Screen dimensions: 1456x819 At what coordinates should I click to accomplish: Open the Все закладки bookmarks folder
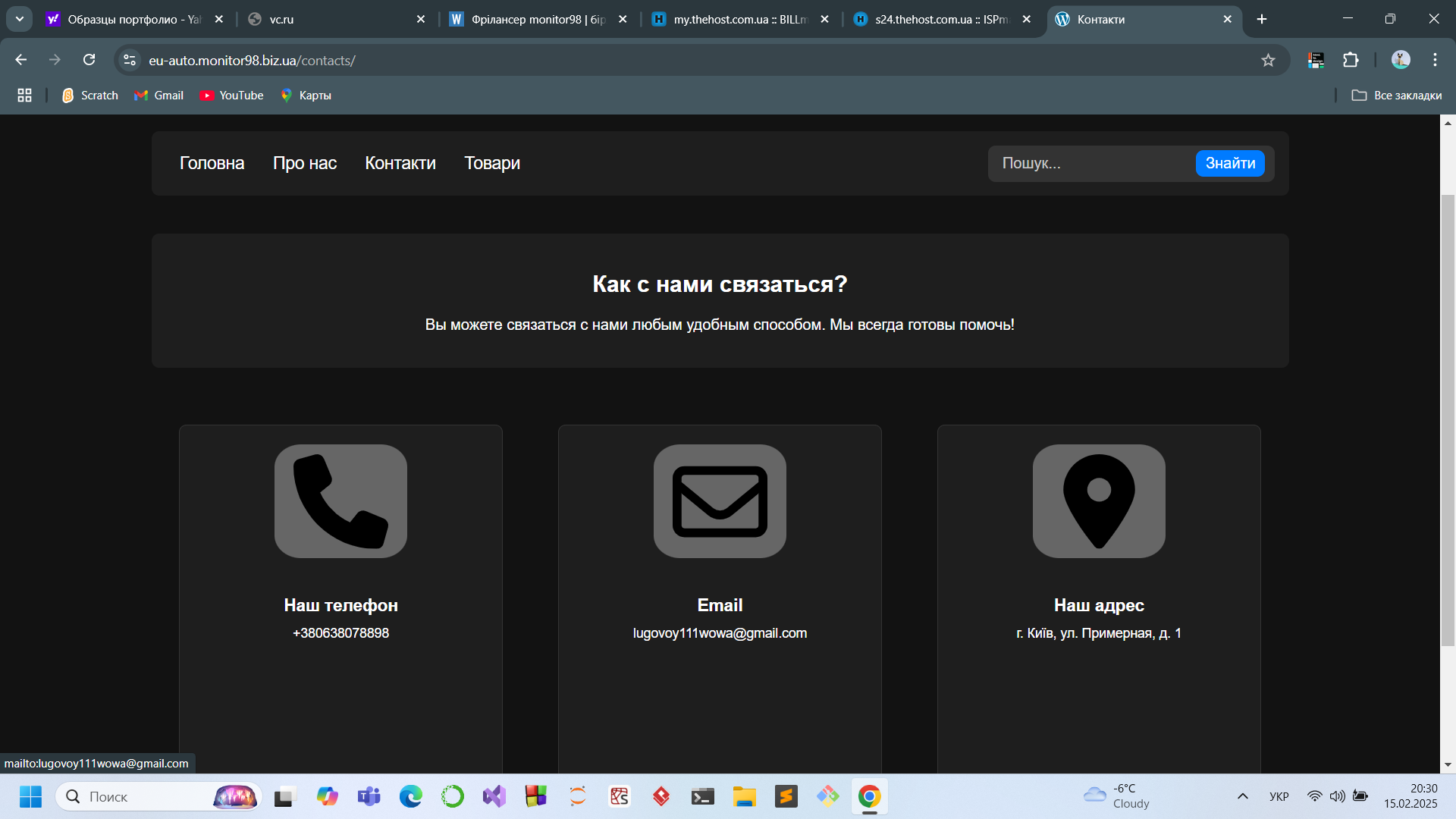pos(1397,96)
